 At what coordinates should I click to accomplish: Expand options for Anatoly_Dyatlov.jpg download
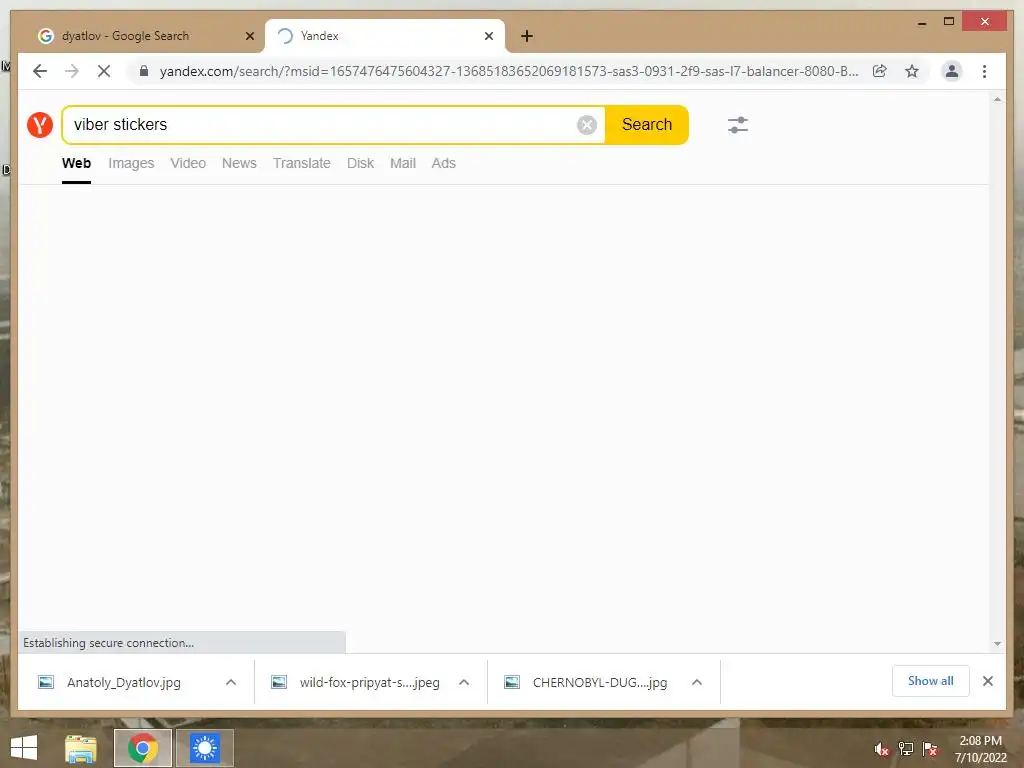click(231, 682)
